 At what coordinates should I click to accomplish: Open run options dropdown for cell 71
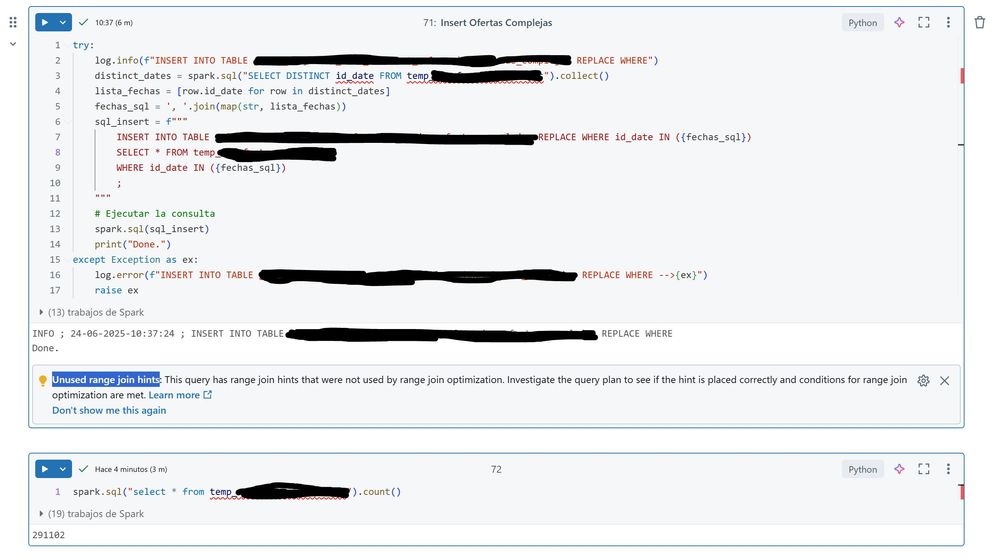coord(63,22)
